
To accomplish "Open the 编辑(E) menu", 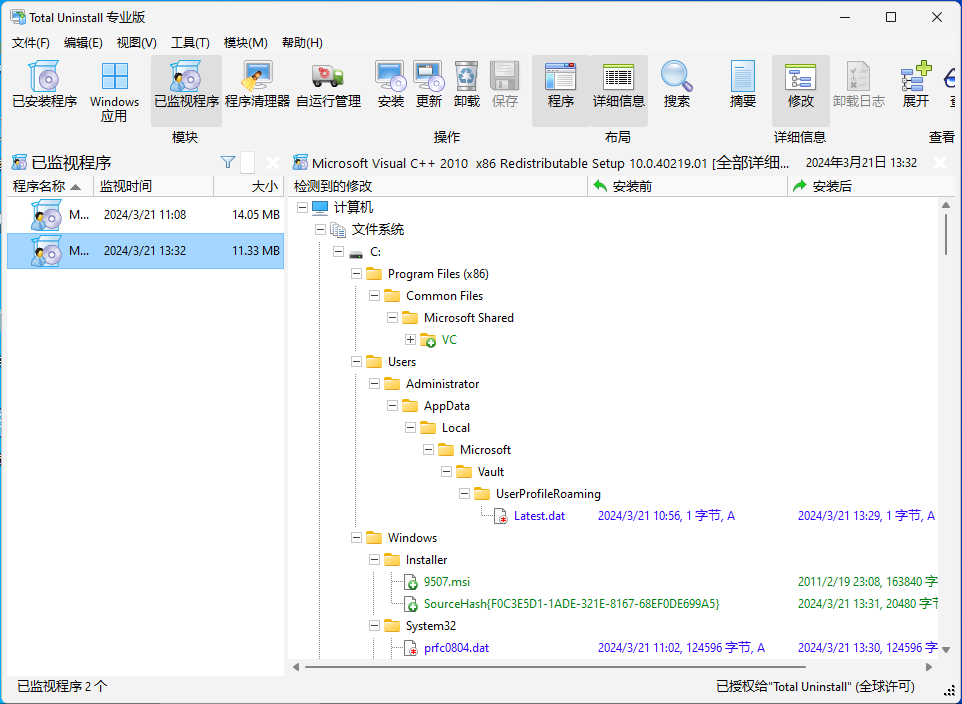I will point(83,42).
